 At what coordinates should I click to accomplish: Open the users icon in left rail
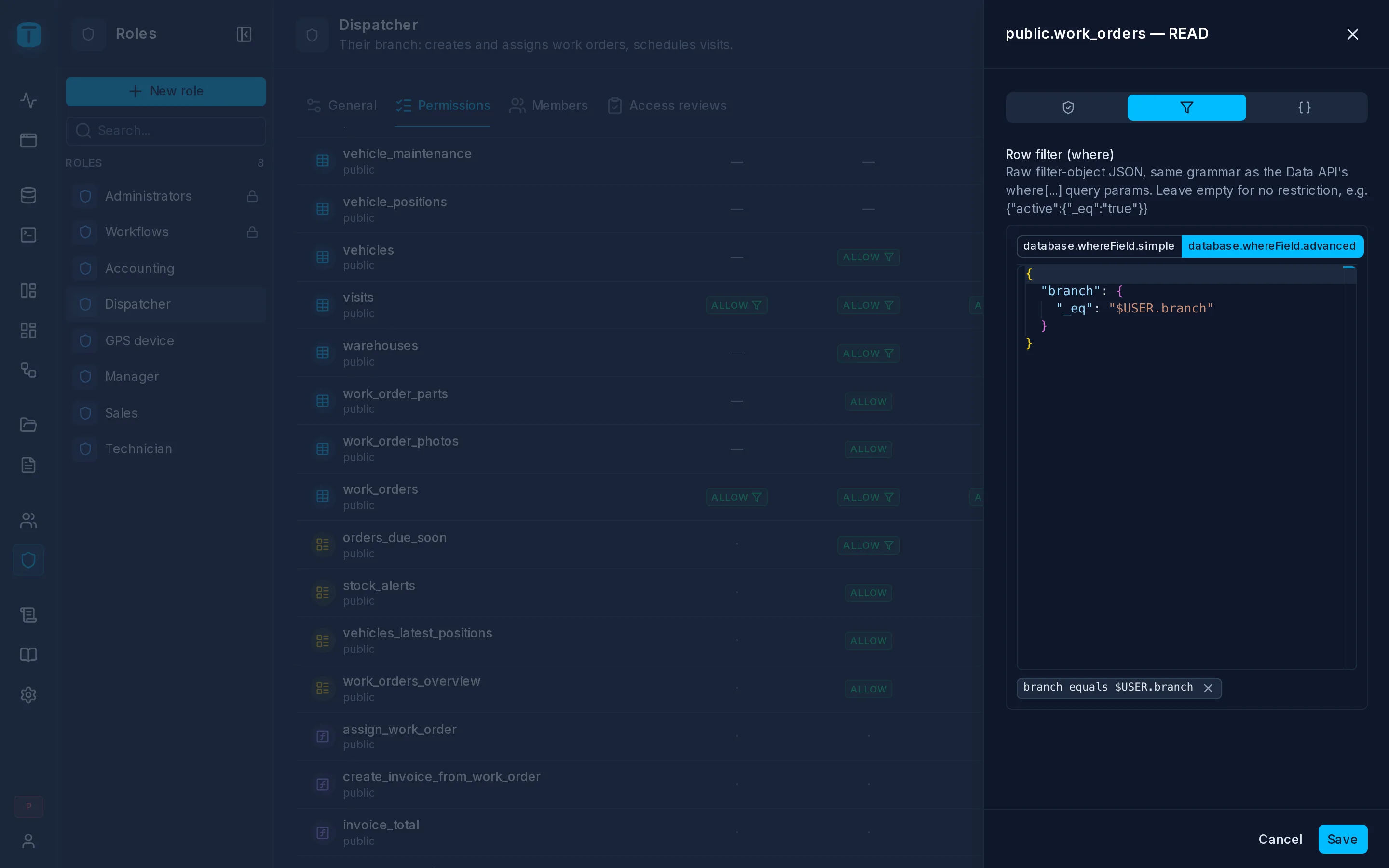click(x=28, y=520)
